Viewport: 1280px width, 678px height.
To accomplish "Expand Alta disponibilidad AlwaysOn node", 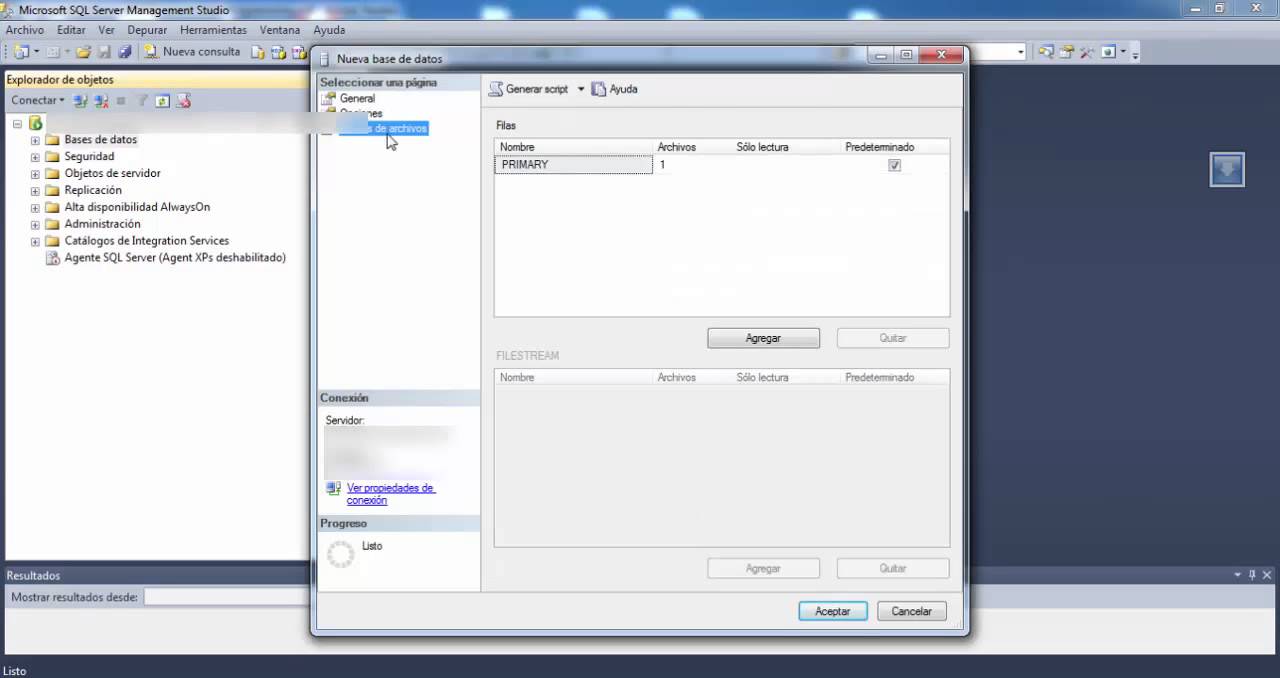I will coord(35,208).
